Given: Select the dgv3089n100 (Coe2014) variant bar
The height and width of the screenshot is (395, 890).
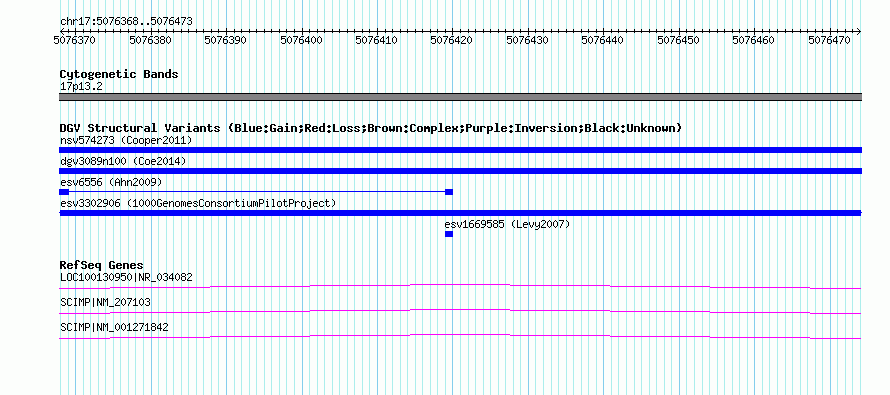Looking at the screenshot, I should (460, 171).
